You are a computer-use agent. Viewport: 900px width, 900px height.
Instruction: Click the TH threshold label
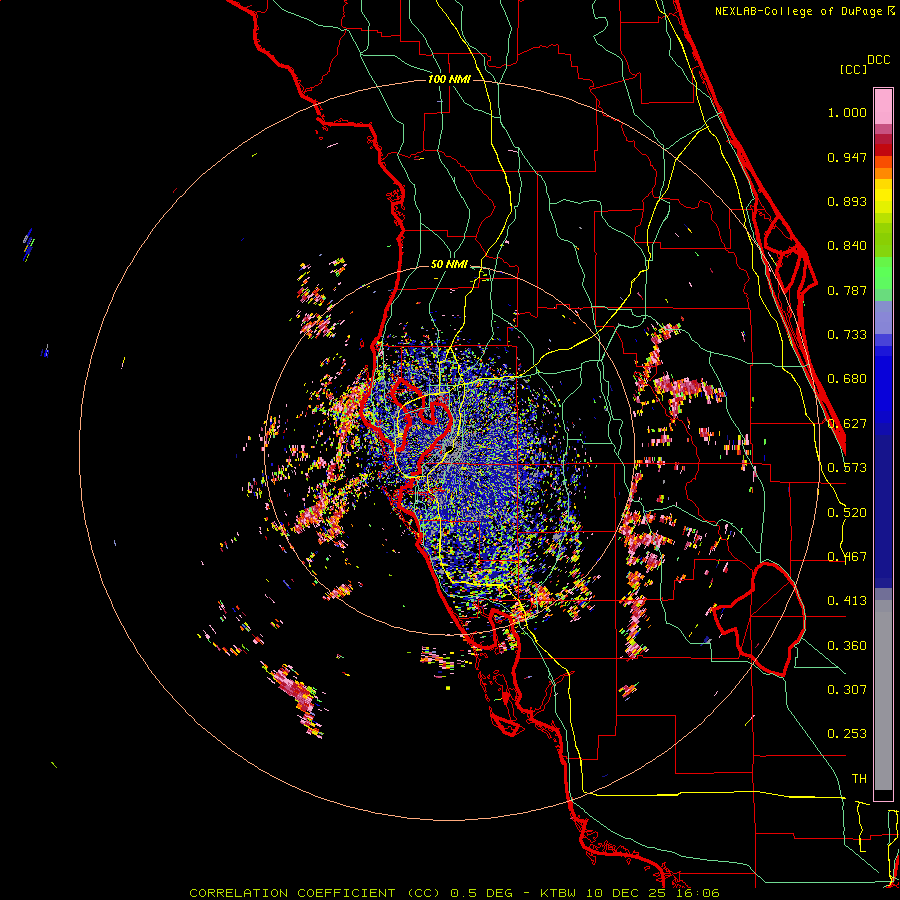point(859,779)
